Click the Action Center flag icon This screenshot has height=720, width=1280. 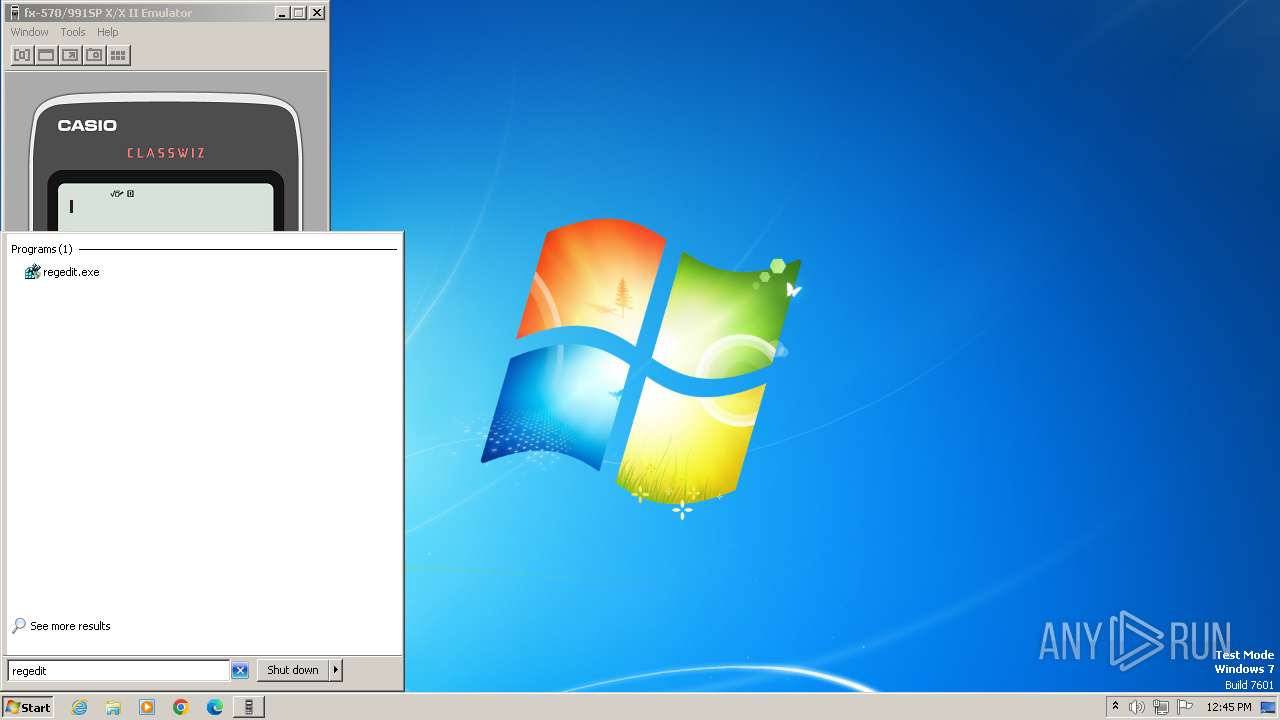1185,707
